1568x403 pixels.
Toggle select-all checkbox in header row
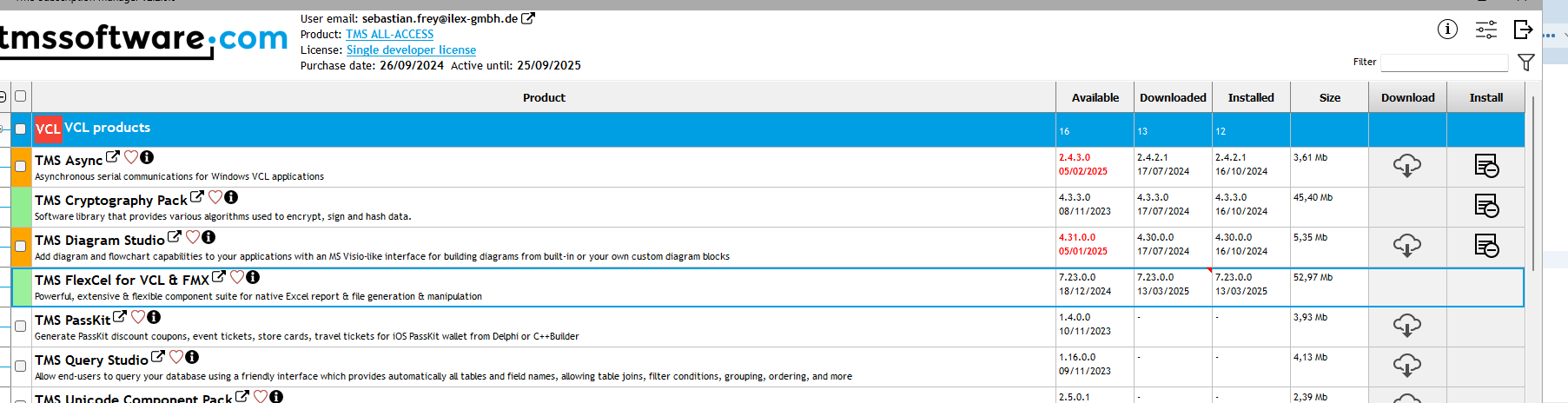click(x=21, y=96)
